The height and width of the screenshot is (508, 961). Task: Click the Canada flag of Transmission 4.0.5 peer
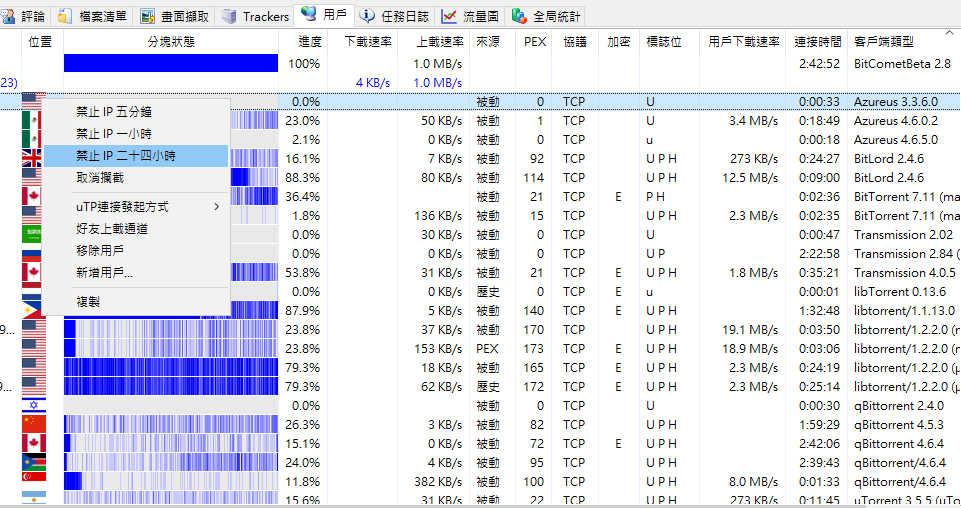point(32,273)
